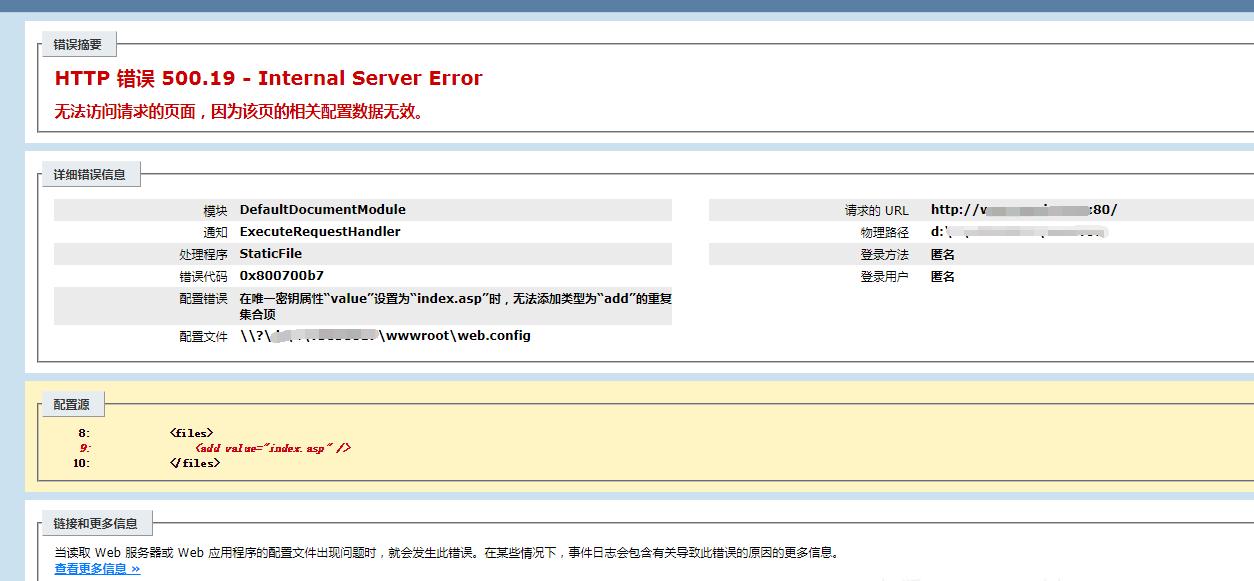Select the 错误摘要 section label
Screen dimensions: 1254x581
click(x=78, y=44)
